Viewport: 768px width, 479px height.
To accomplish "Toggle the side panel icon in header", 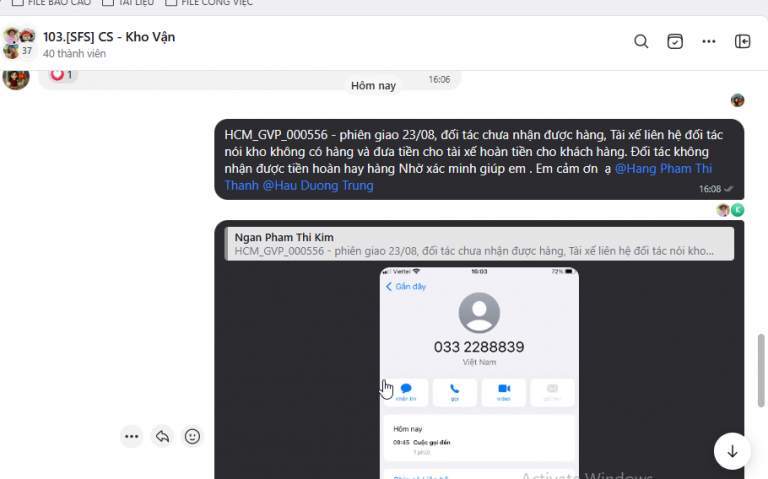I will click(x=743, y=41).
